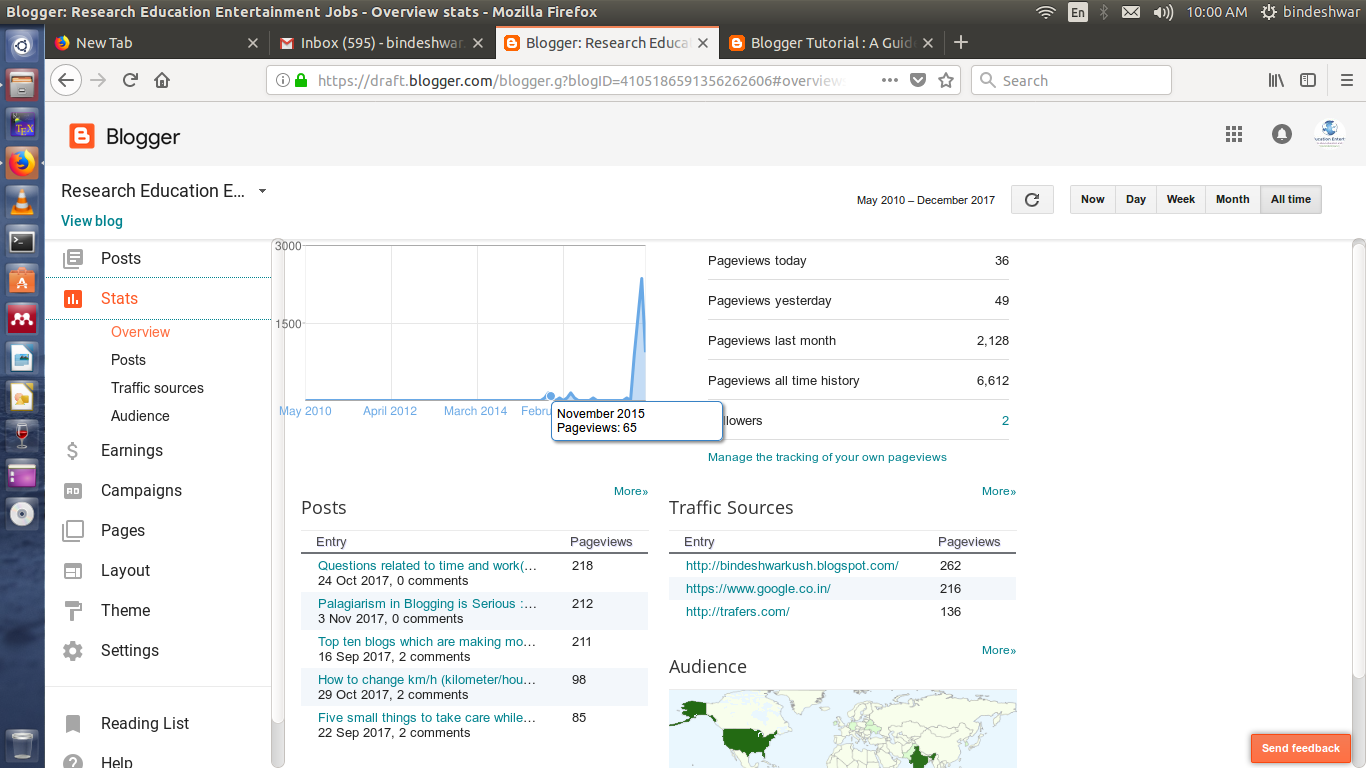This screenshot has height=768, width=1366.
Task: Click the Audience world map
Action: click(843, 728)
